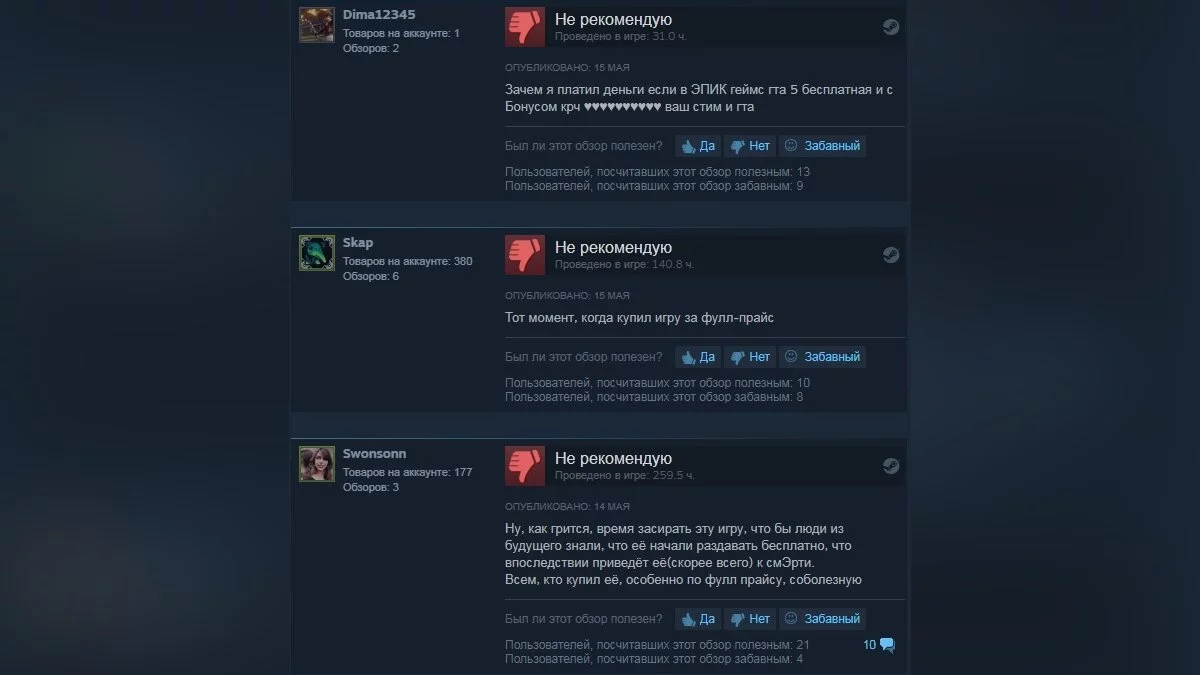Screen dimensions: 1200x675
Task: Mark Skap's review as Забавный
Action: (x=822, y=357)
